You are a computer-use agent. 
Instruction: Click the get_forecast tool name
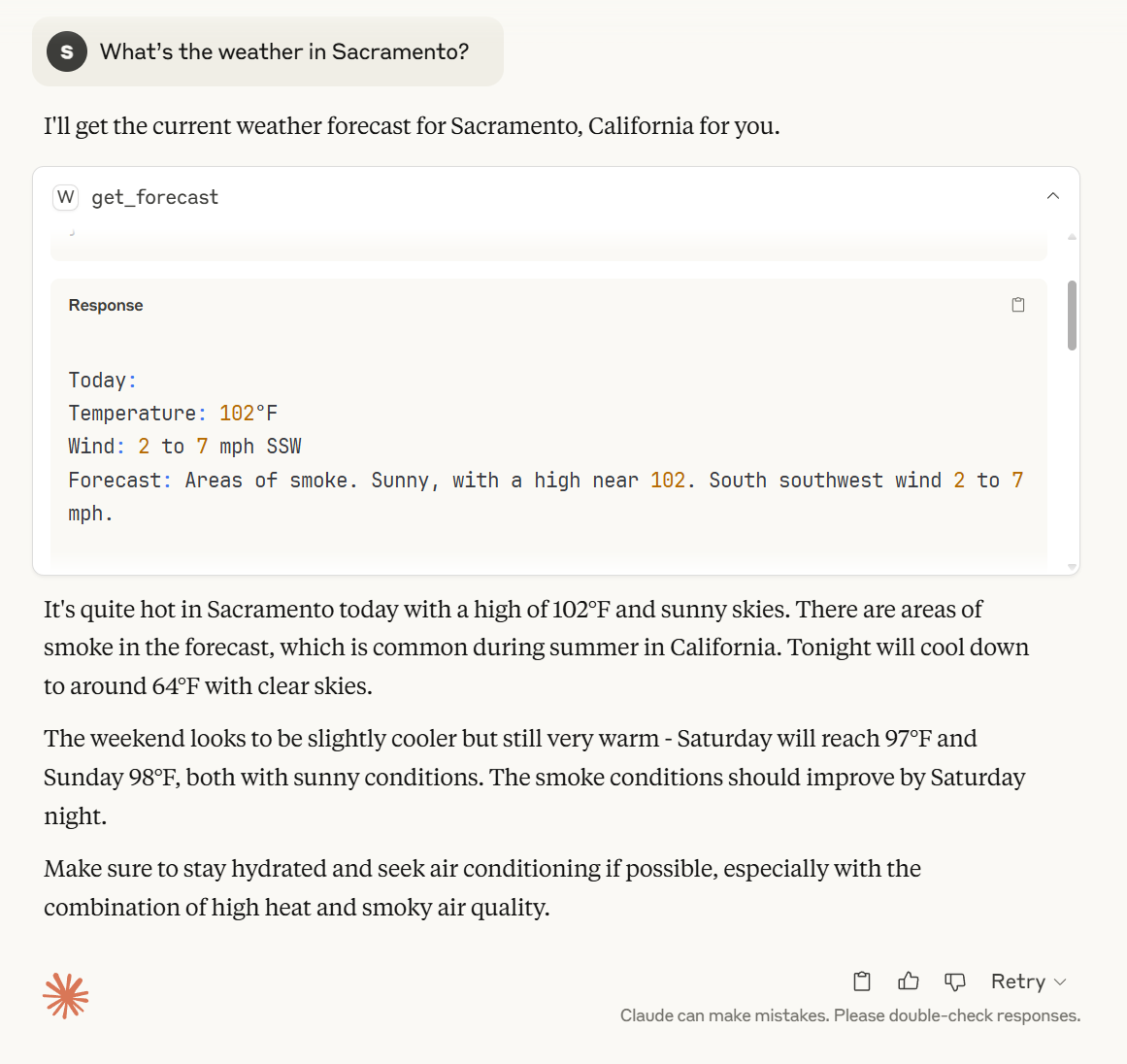(x=155, y=197)
